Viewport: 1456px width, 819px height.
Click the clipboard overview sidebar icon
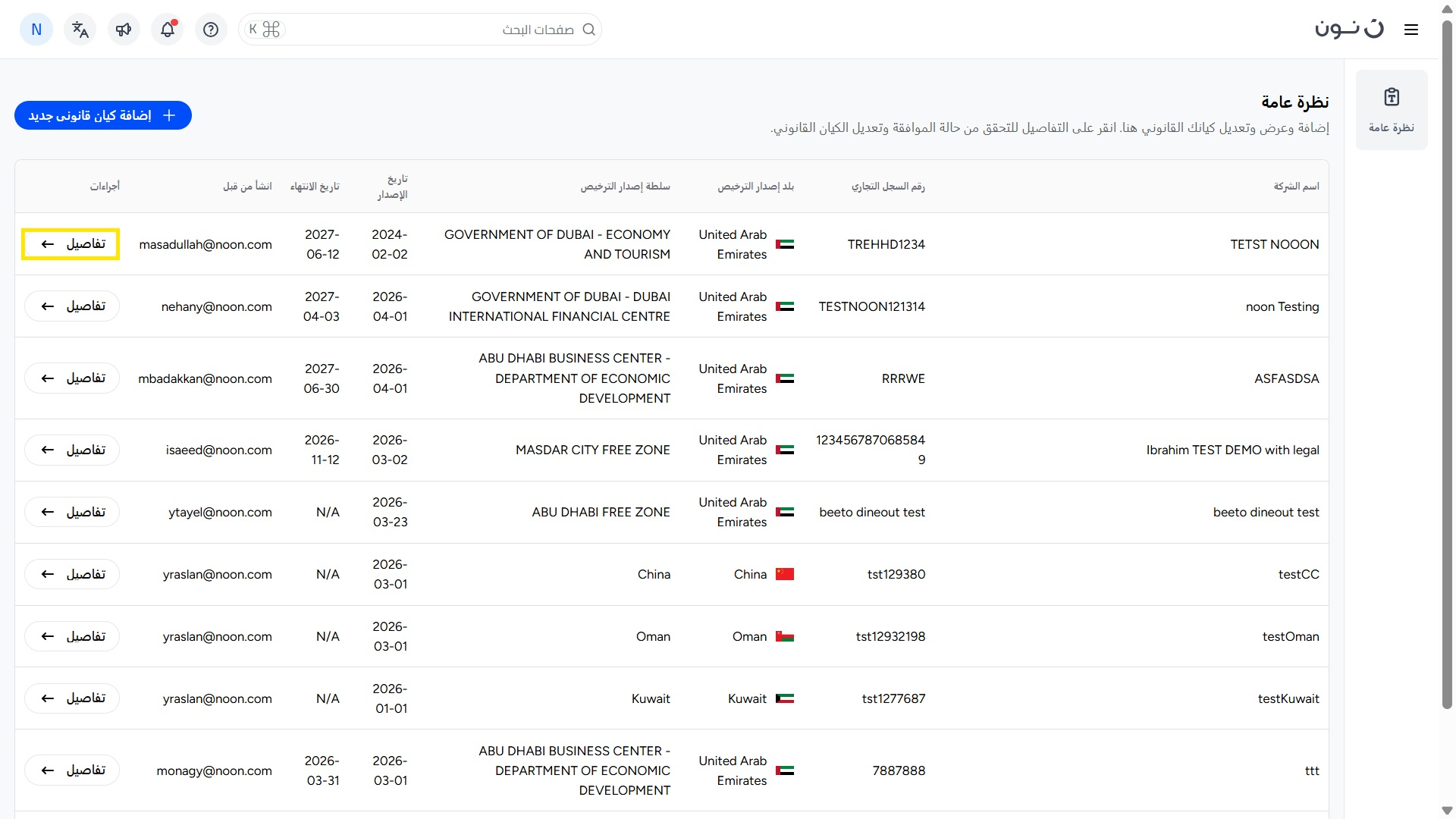(x=1391, y=97)
